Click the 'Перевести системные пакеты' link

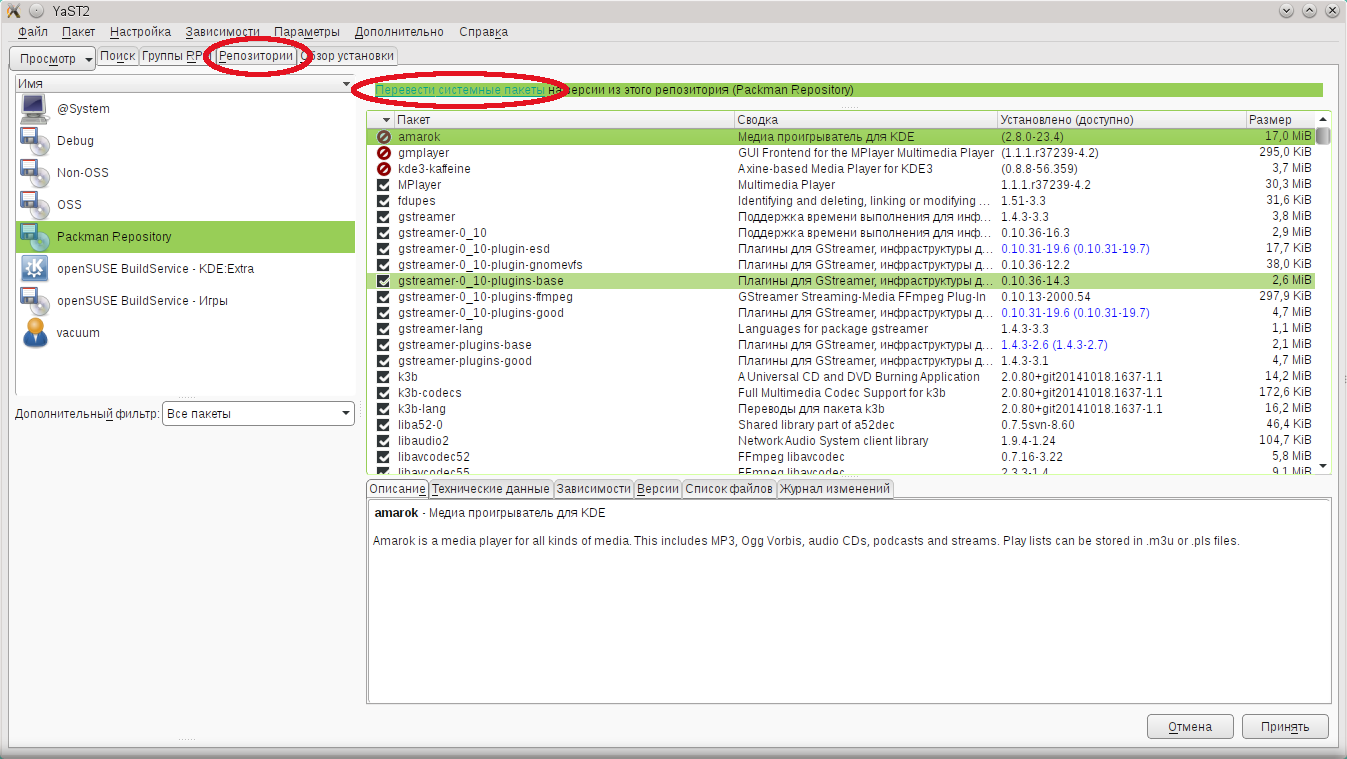pos(460,90)
